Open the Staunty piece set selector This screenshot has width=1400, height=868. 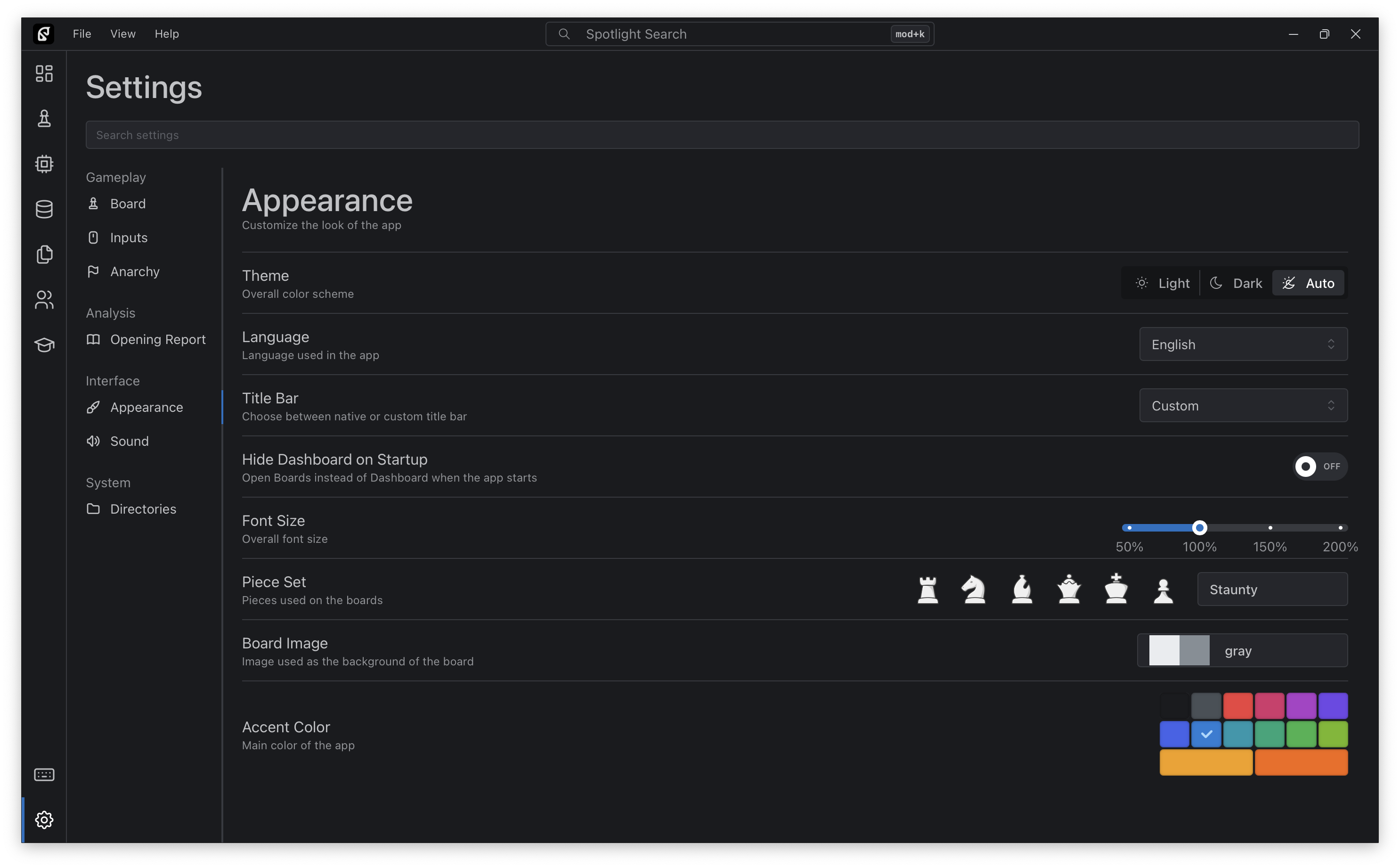(x=1271, y=590)
